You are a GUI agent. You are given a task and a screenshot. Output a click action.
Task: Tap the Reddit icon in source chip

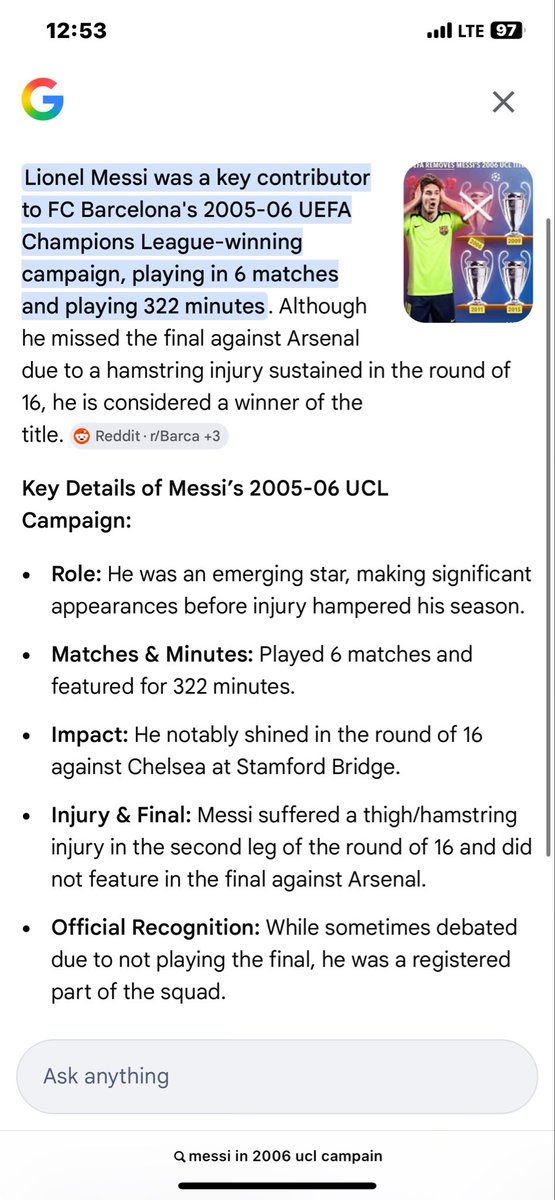tap(82, 437)
